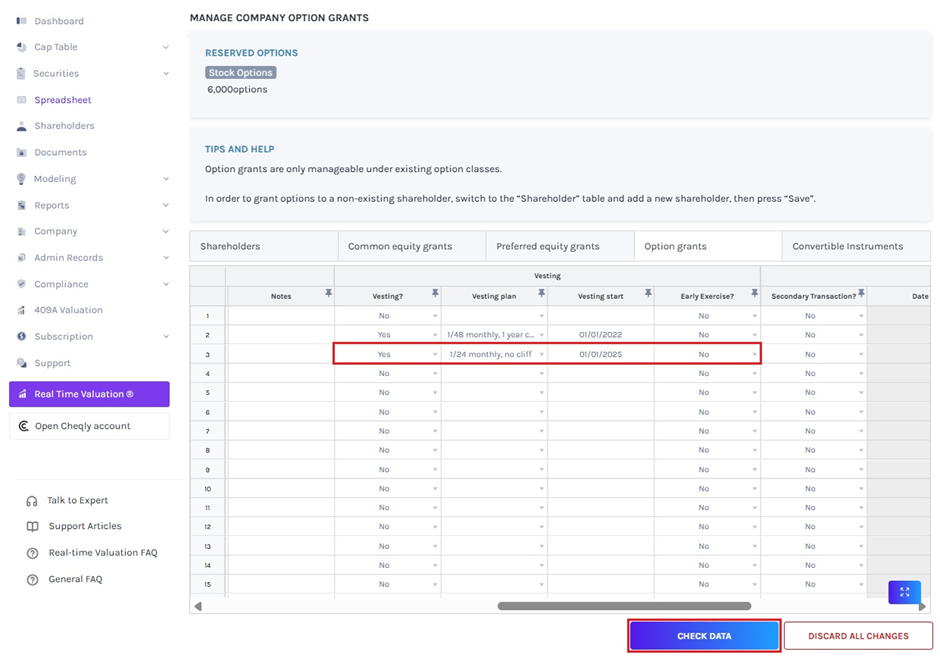
Task: Pin the Vesting plan column
Action: [541, 294]
